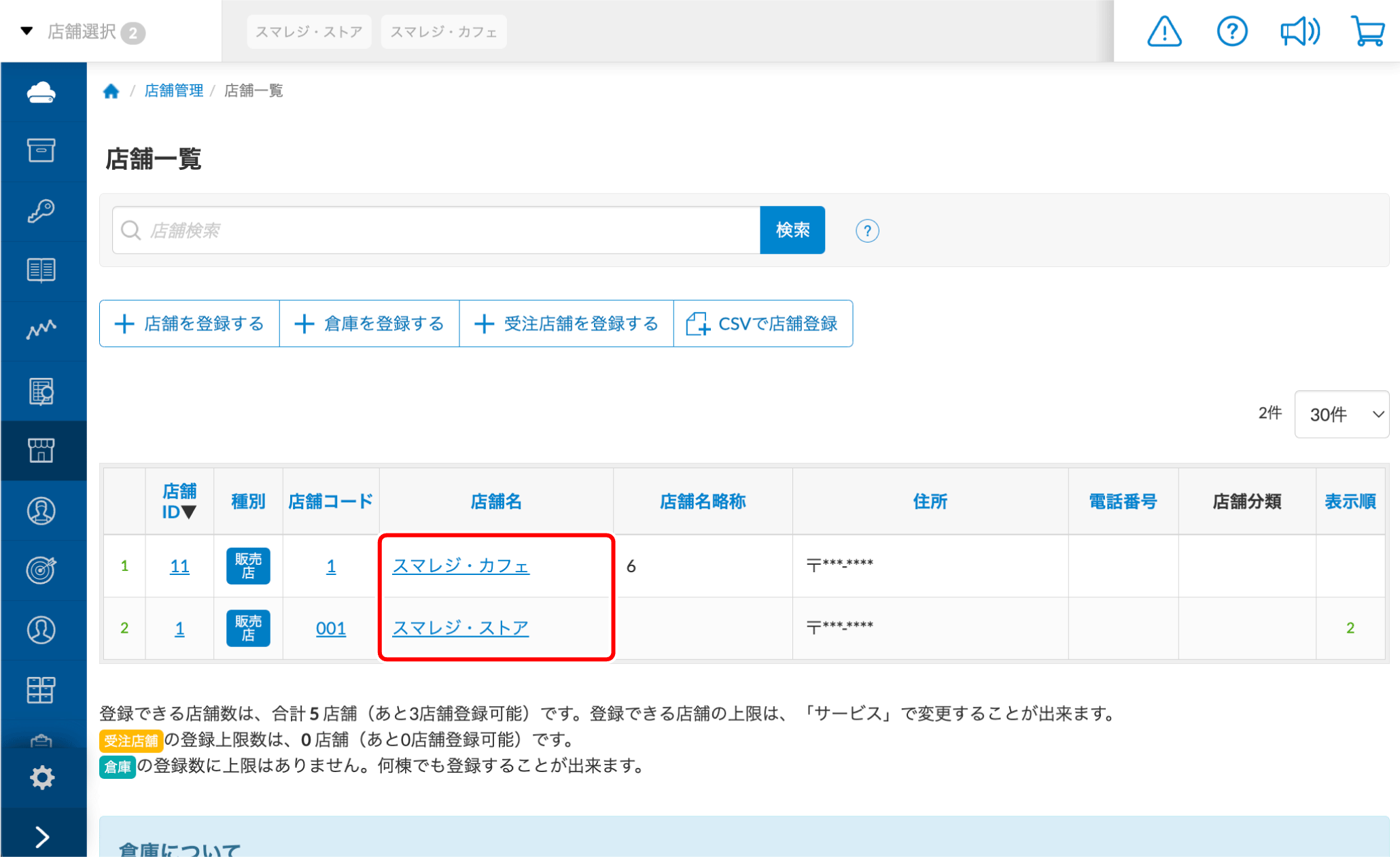Screen dimensions: 1400x857
Task: Open the sales graph icon in sidebar
Action: tap(41, 330)
